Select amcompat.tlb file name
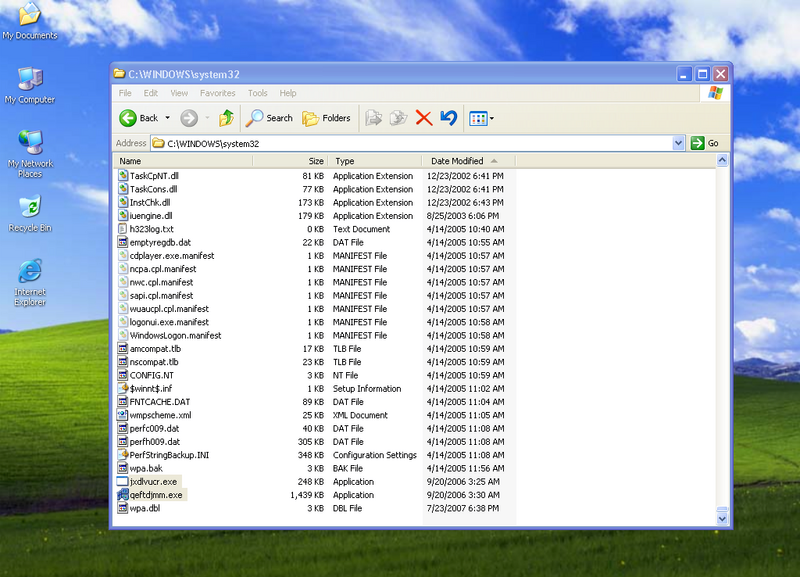The height and width of the screenshot is (577, 800). [x=155, y=348]
